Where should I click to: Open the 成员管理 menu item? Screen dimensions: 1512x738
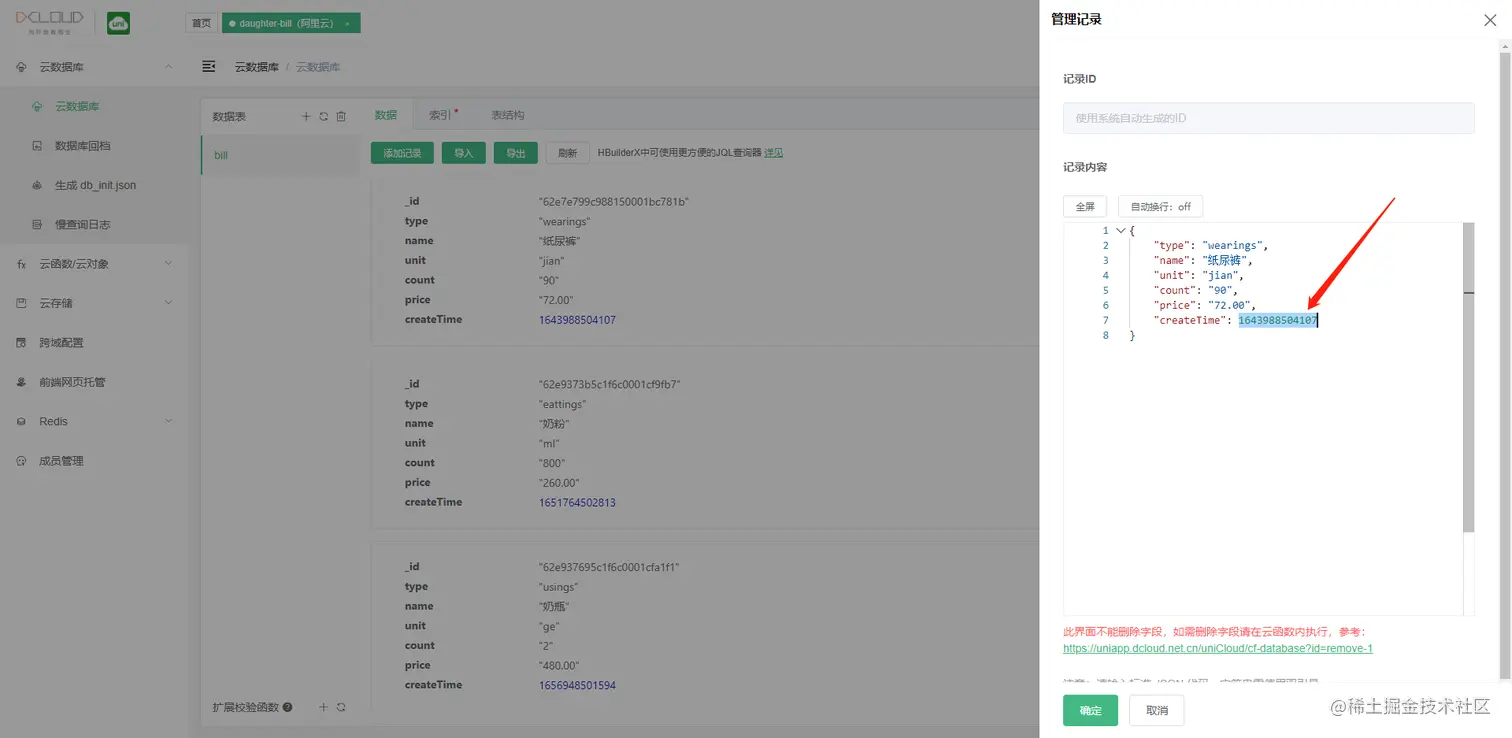[94, 461]
